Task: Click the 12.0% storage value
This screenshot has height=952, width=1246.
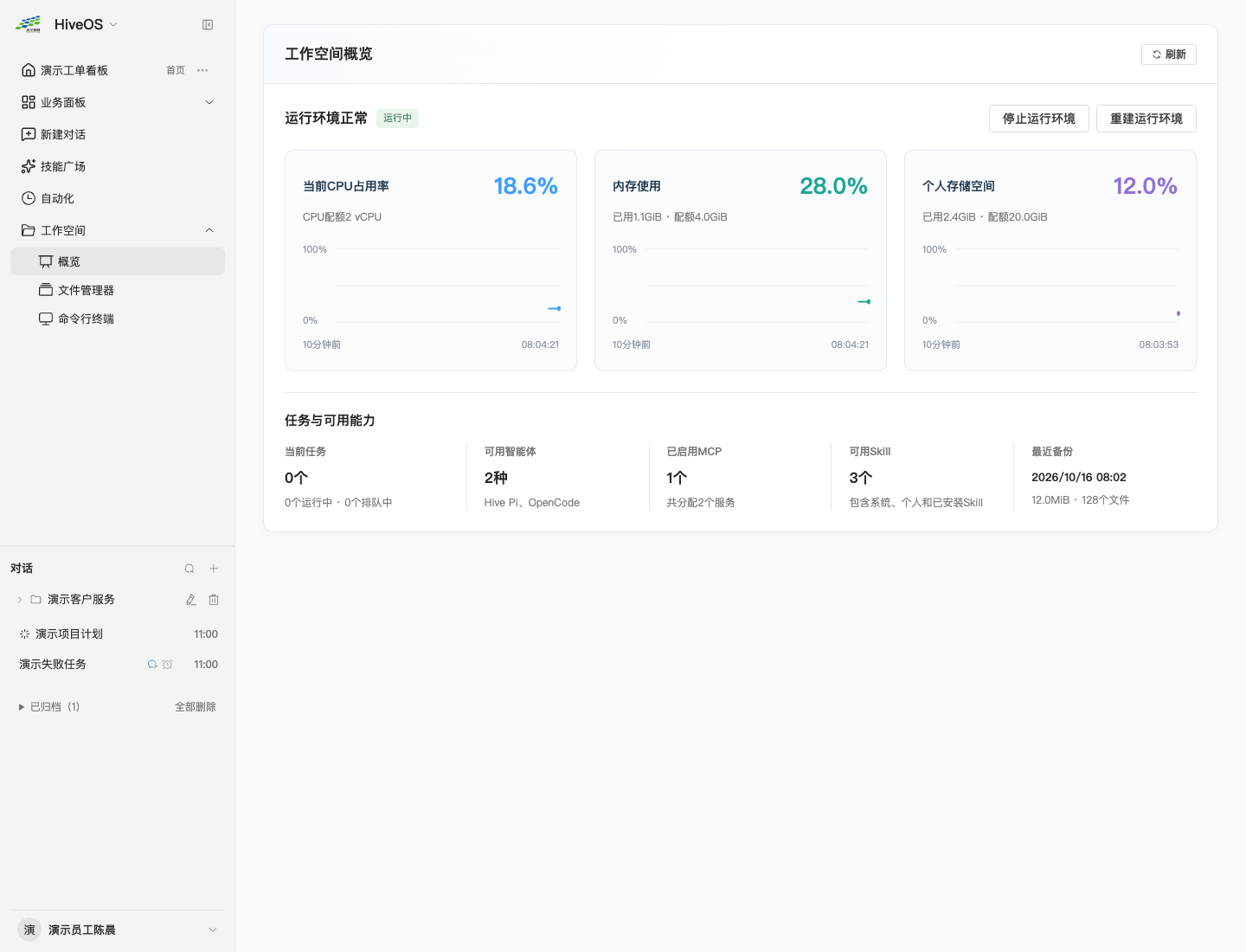Action: click(x=1146, y=186)
